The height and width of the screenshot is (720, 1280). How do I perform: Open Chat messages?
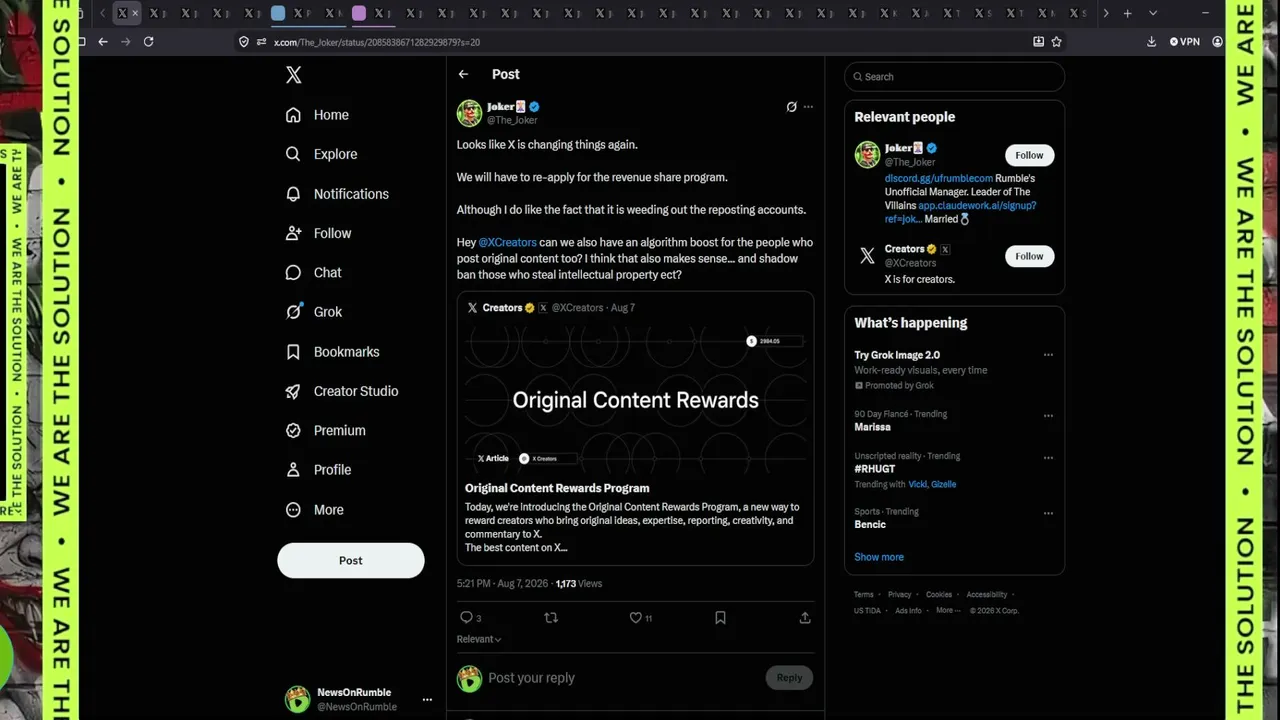click(x=313, y=272)
